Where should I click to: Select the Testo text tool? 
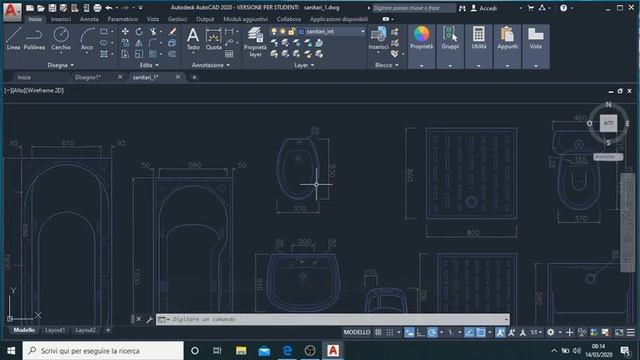(193, 39)
